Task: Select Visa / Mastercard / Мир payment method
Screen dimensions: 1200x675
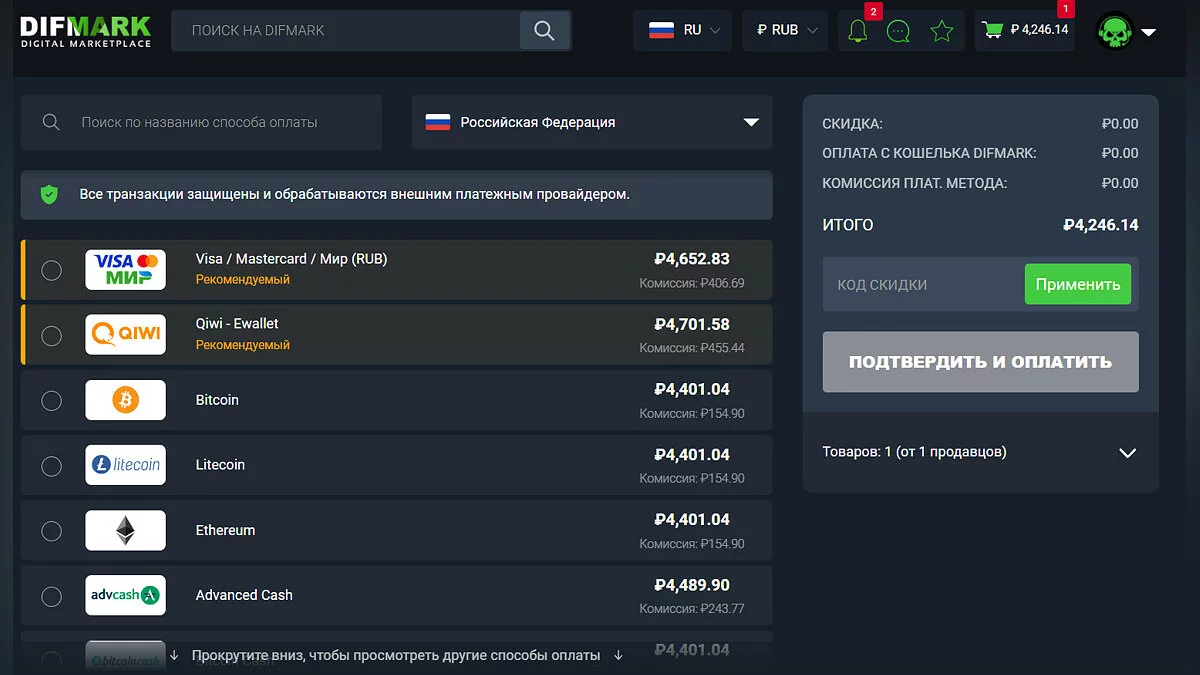Action: click(x=51, y=270)
